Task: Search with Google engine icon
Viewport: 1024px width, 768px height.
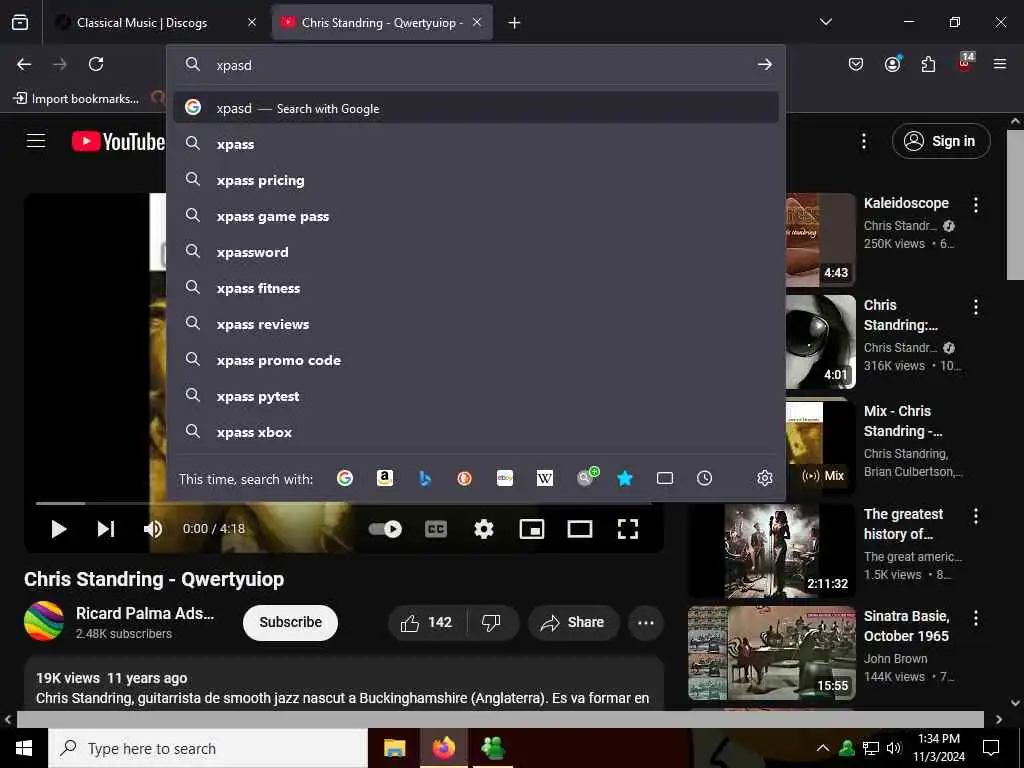Action: click(x=345, y=479)
